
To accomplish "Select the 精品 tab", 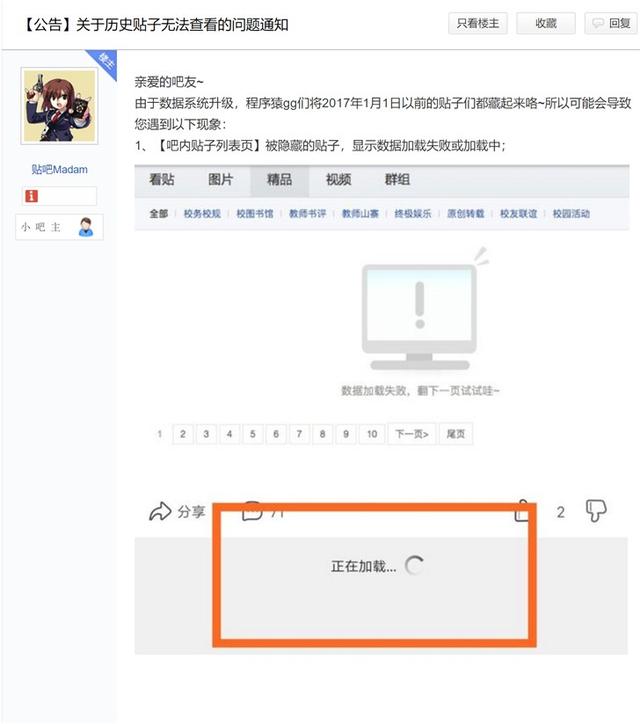I will point(279,180).
